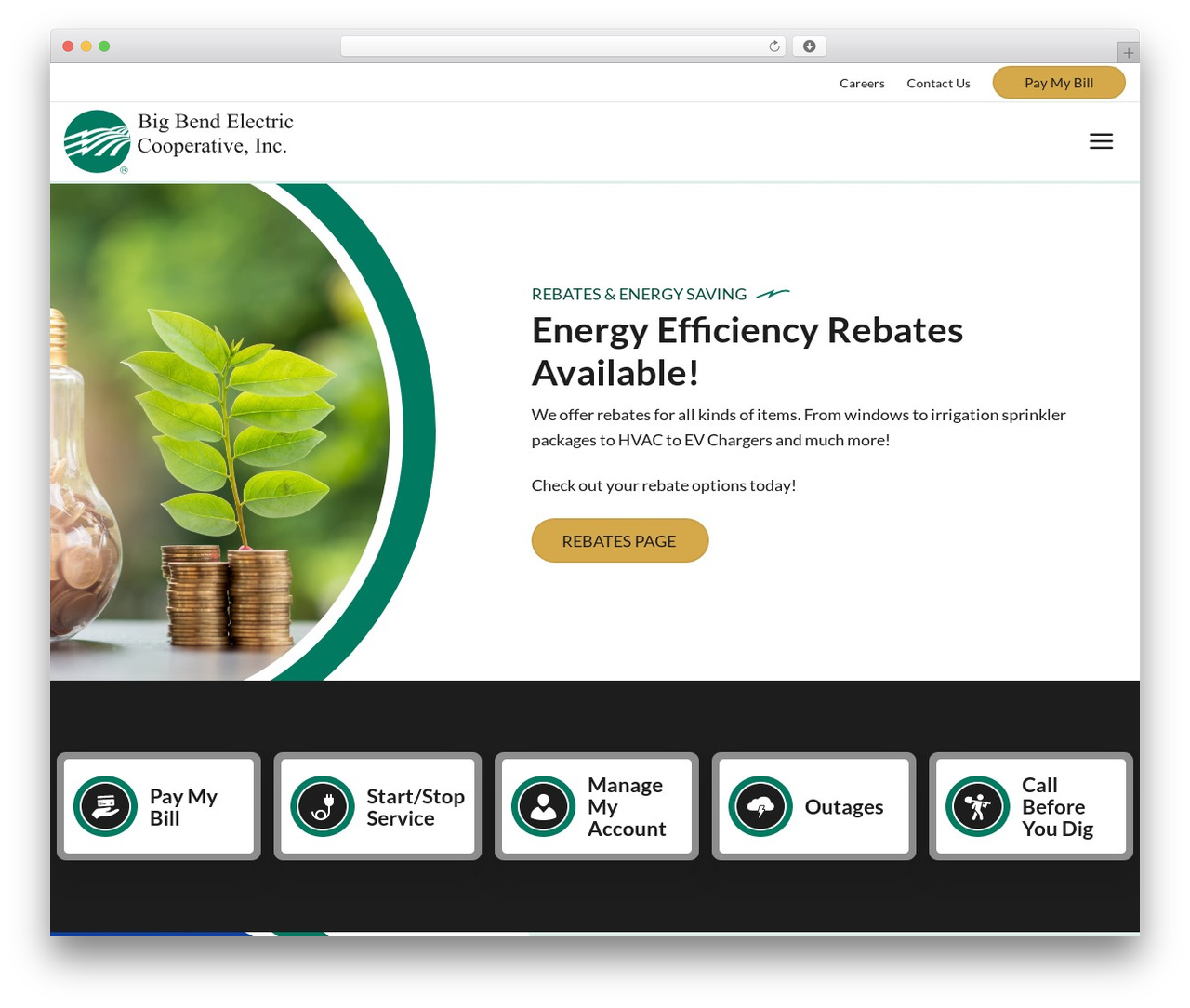Click the Outages card label
The width and height of the screenshot is (1190, 1008).
(844, 807)
